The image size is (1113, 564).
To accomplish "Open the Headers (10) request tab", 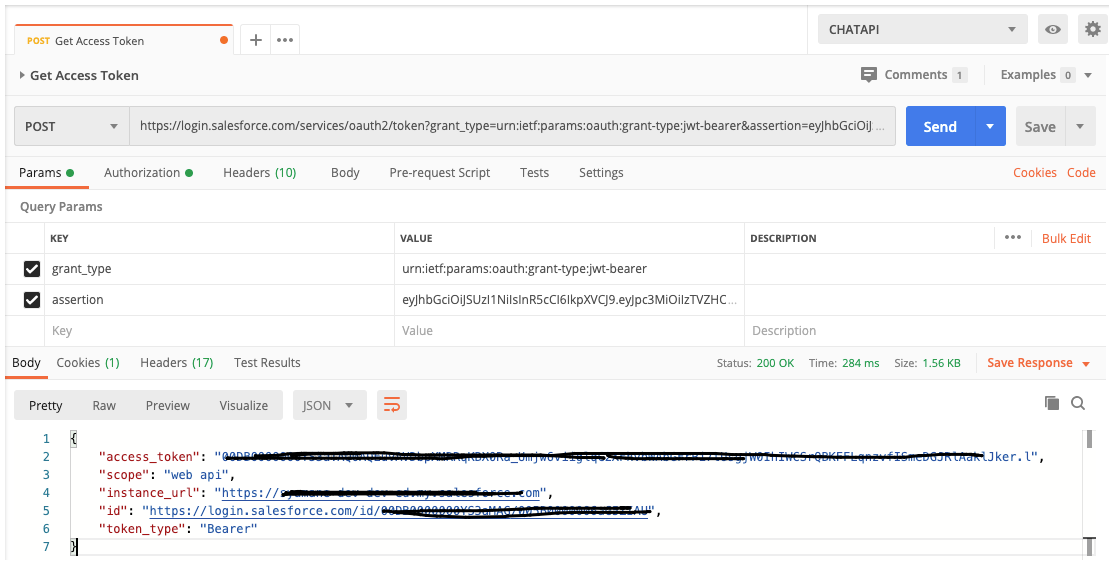I will [x=259, y=172].
